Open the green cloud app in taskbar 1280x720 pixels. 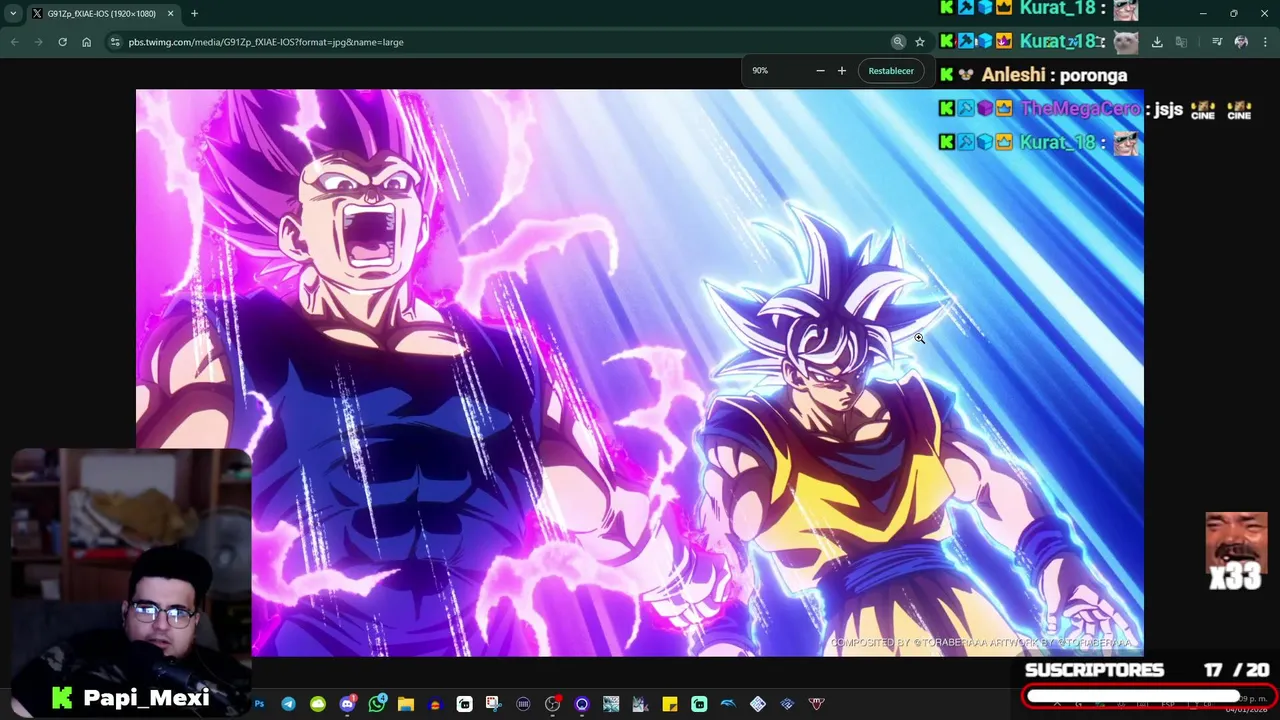pos(318,704)
